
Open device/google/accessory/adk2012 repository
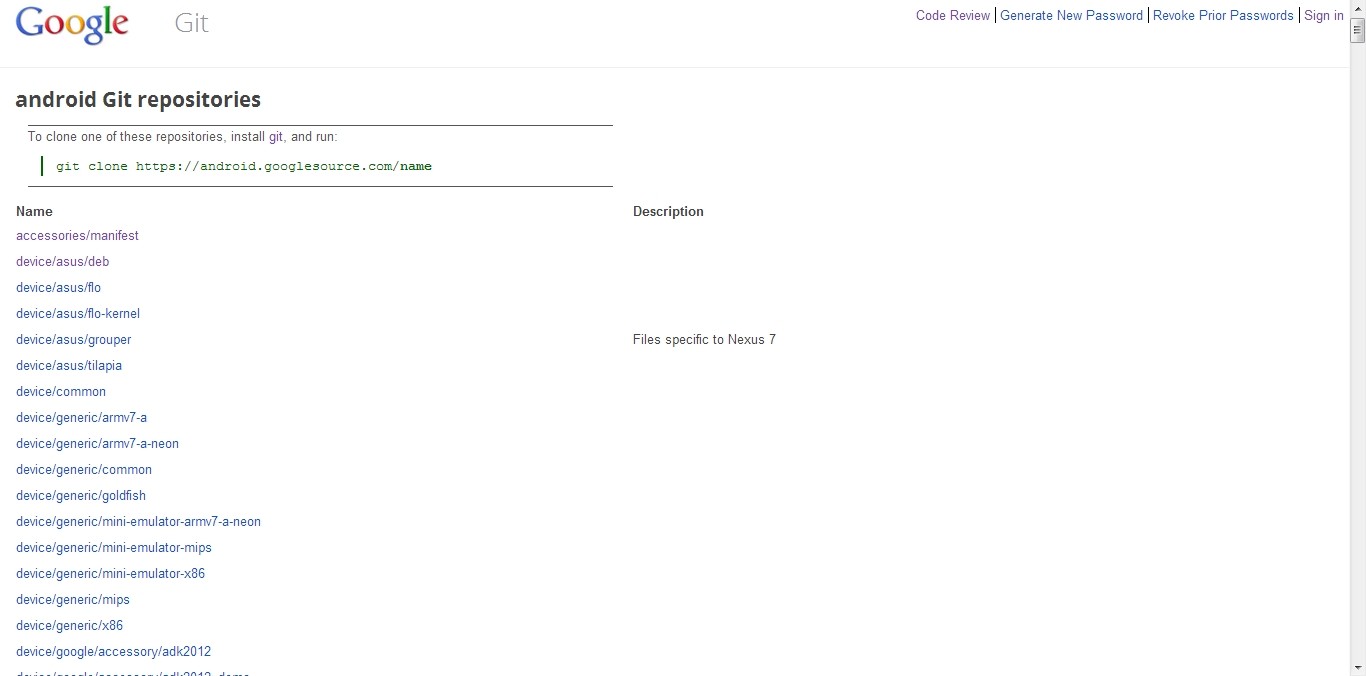point(113,652)
